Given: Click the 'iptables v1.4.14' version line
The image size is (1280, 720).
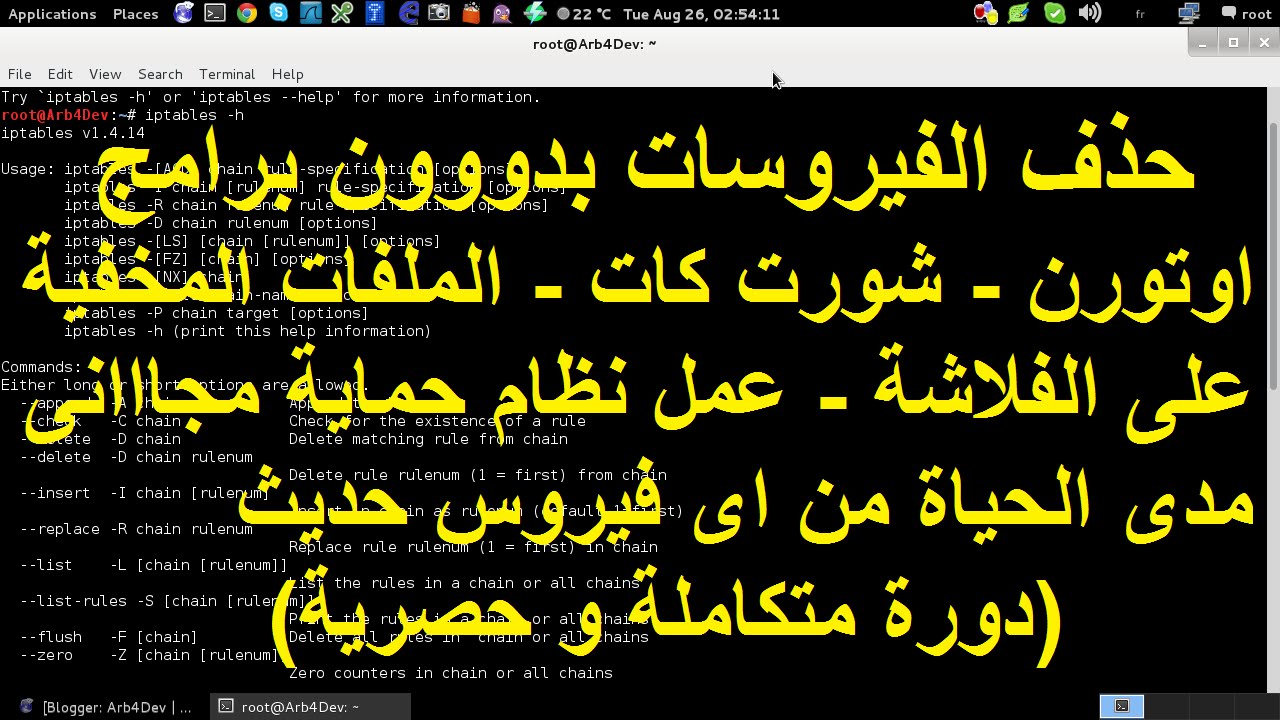Looking at the screenshot, I should point(73,133).
